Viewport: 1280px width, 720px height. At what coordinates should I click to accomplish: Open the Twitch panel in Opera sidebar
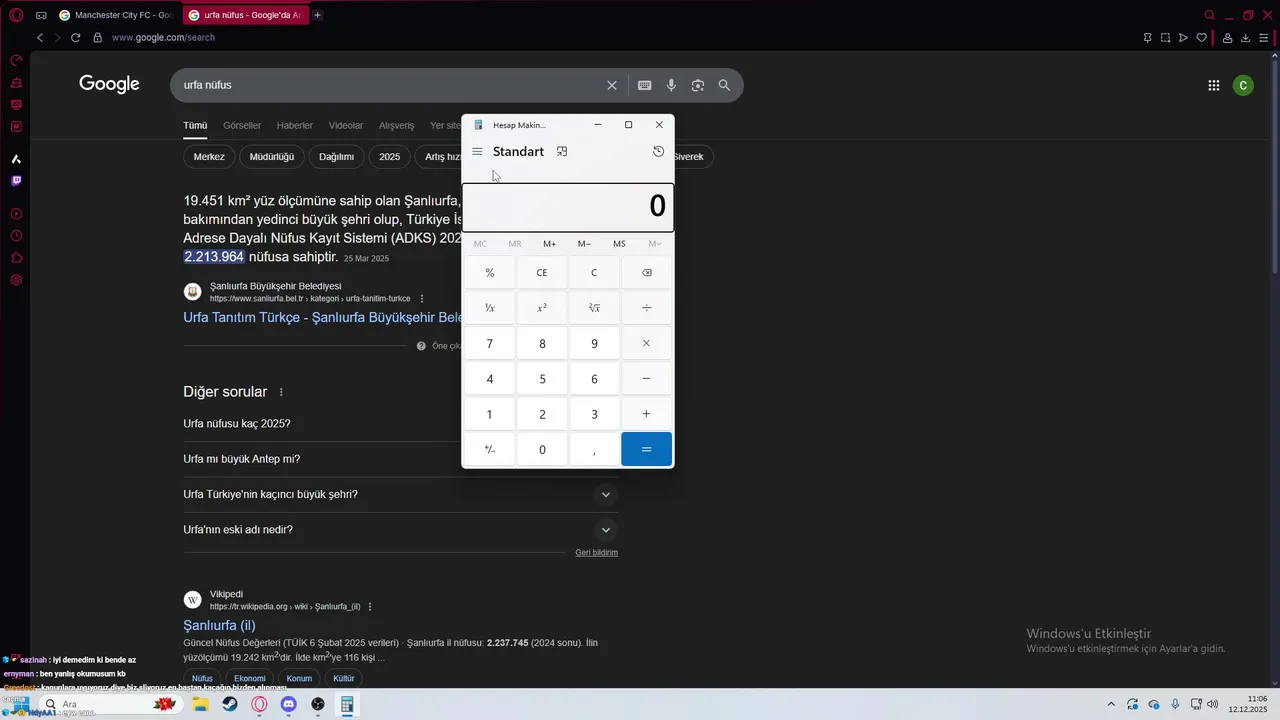pyautogui.click(x=16, y=181)
